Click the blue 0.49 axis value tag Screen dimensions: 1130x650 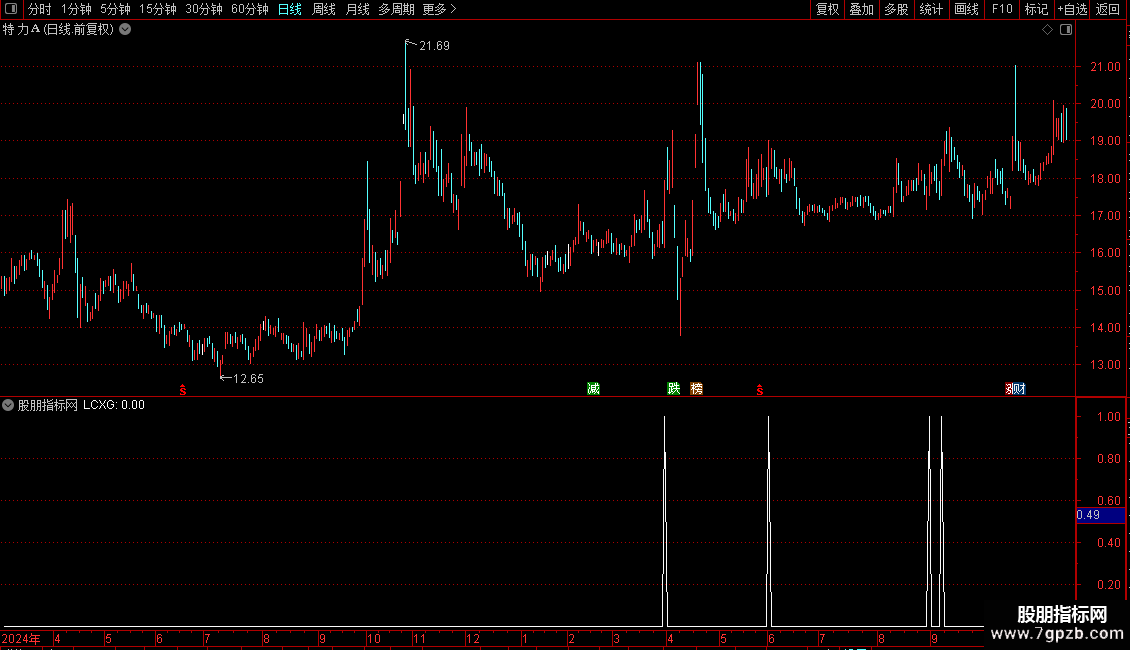coord(1100,515)
